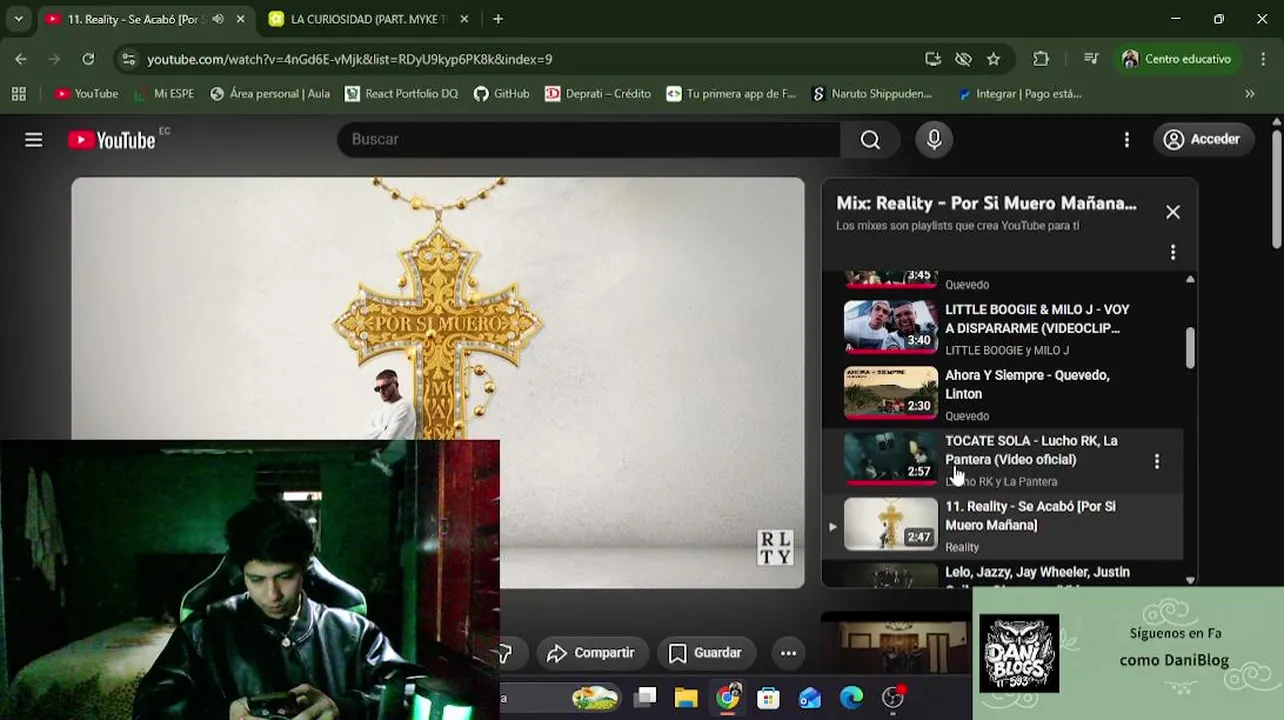Bookmark this page with the star
1284x720 pixels.
coord(993,59)
